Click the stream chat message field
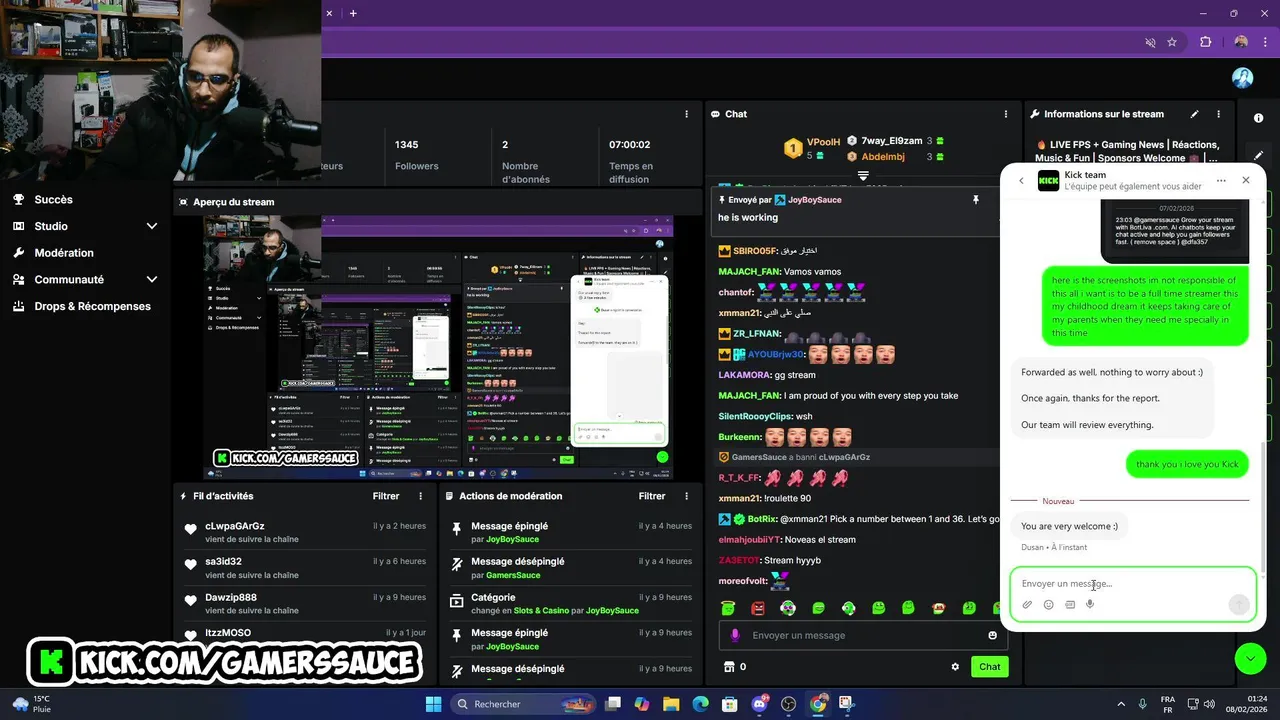This screenshot has height=720, width=1280. tap(862, 635)
